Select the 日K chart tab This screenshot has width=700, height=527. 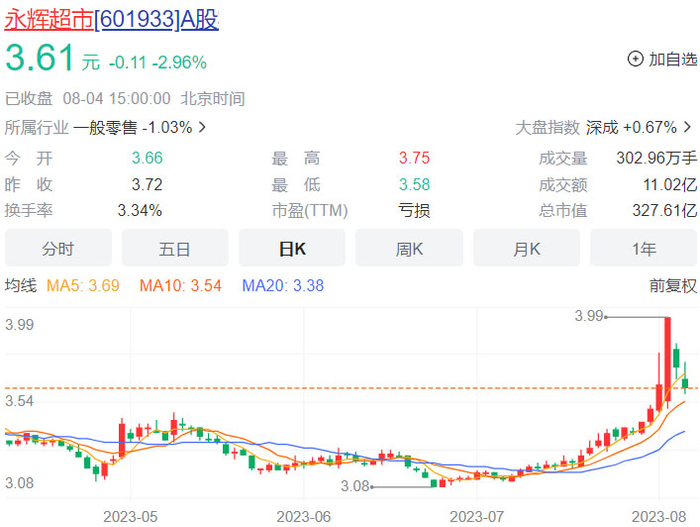coord(292,248)
